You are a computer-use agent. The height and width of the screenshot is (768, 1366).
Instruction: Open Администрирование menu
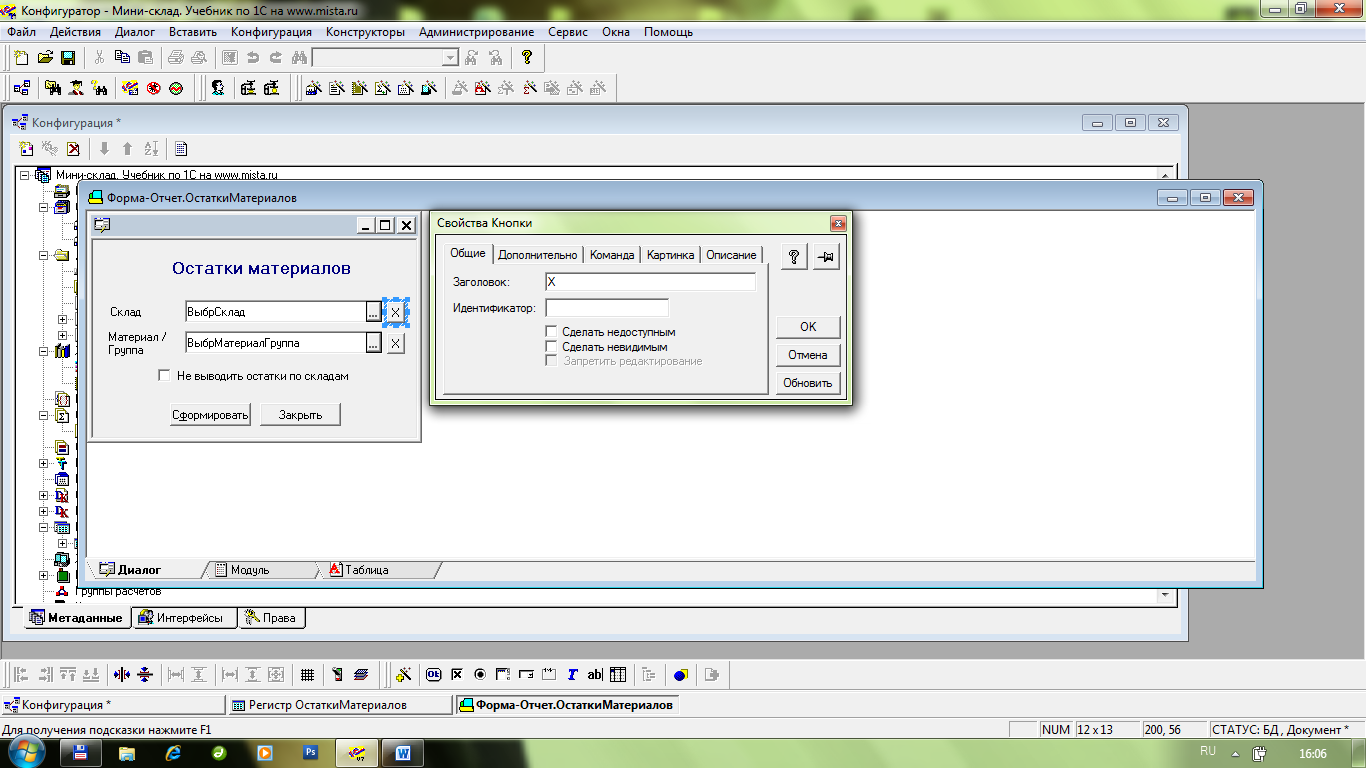pyautogui.click(x=477, y=32)
